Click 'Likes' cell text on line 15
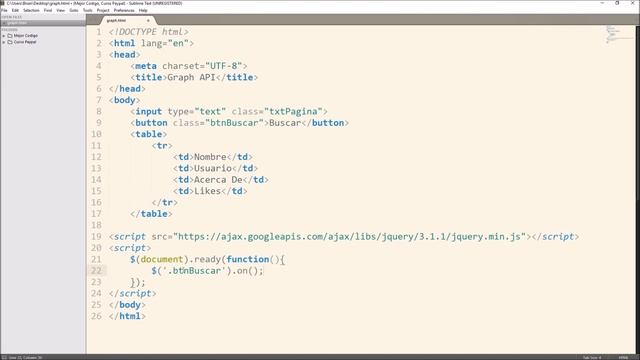 click(x=207, y=191)
